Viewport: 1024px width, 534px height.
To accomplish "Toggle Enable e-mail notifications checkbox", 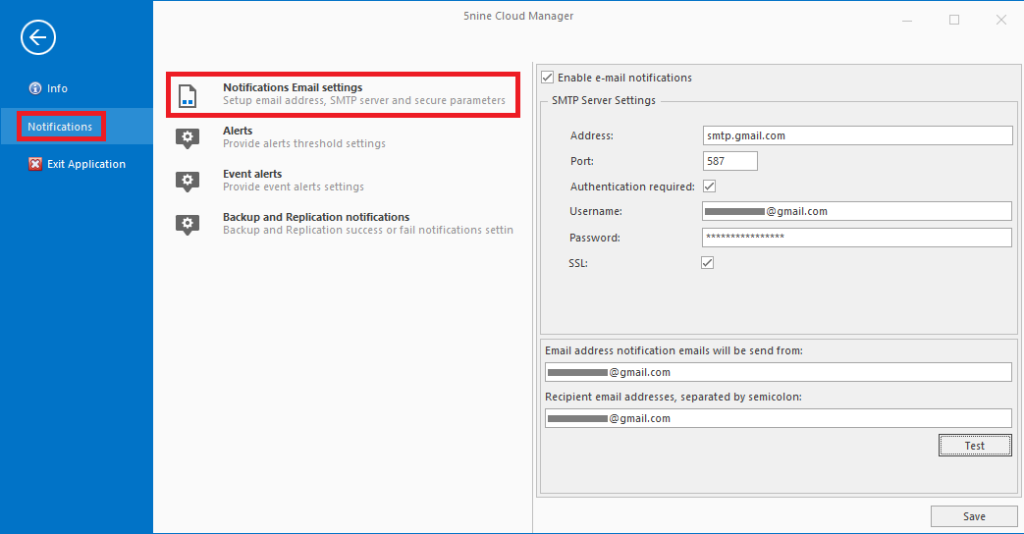I will pyautogui.click(x=547, y=77).
